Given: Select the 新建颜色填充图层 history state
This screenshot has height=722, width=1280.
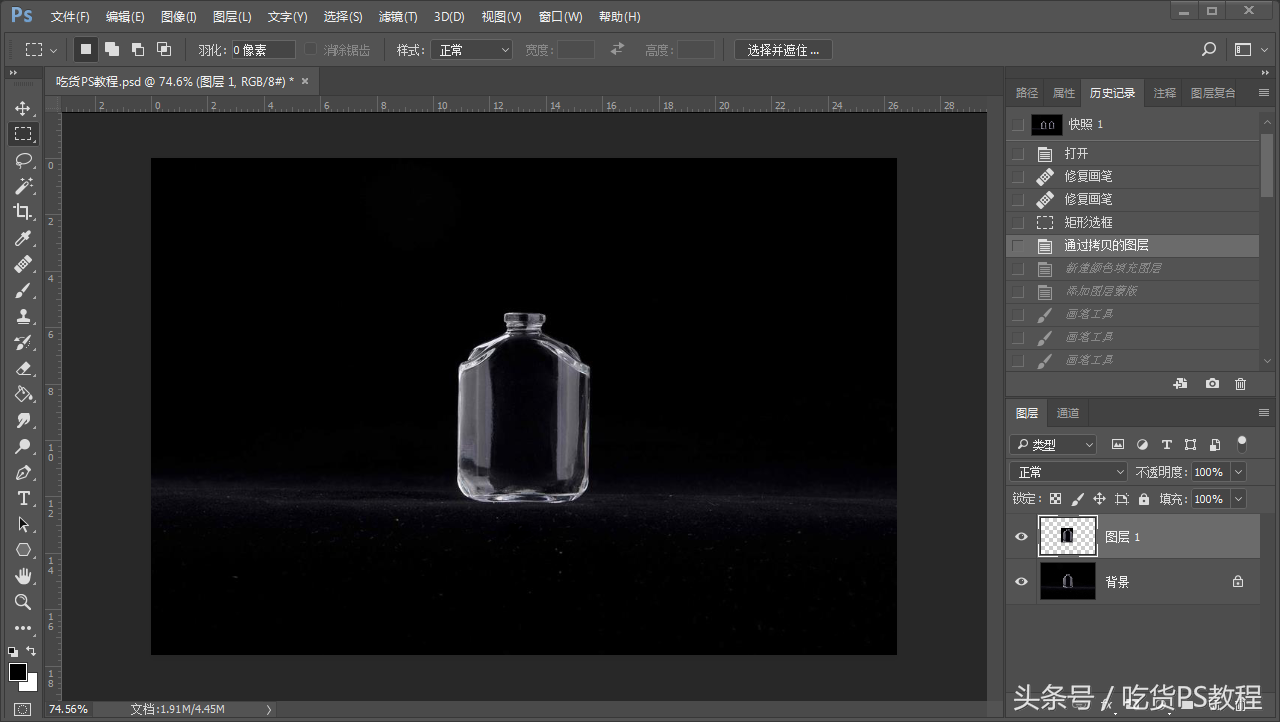Looking at the screenshot, I should pos(1132,268).
